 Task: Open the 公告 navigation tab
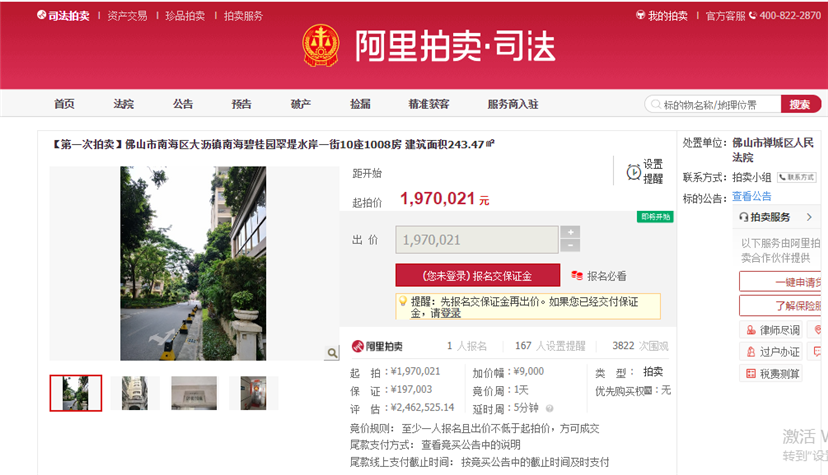pyautogui.click(x=183, y=104)
